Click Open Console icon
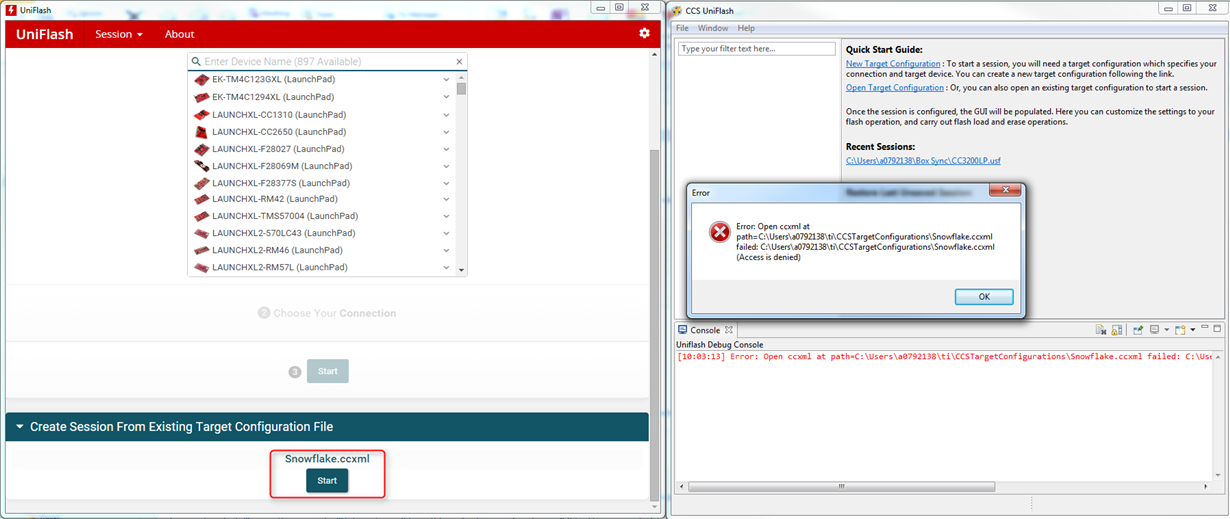 [x=1180, y=329]
